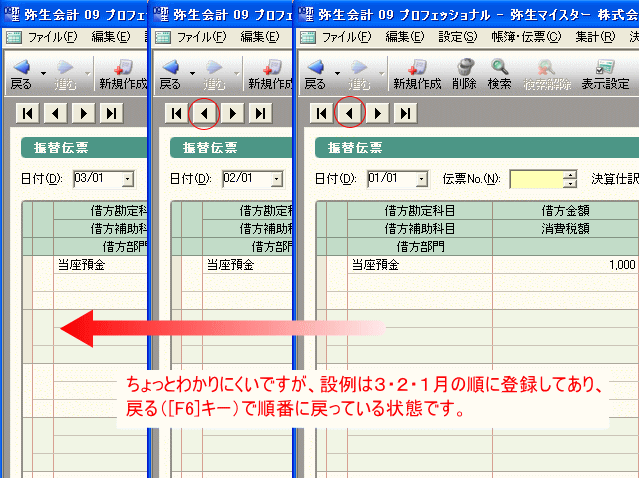Open 設定(S) menu in the menu bar
The width and height of the screenshot is (639, 478).
[457, 37]
